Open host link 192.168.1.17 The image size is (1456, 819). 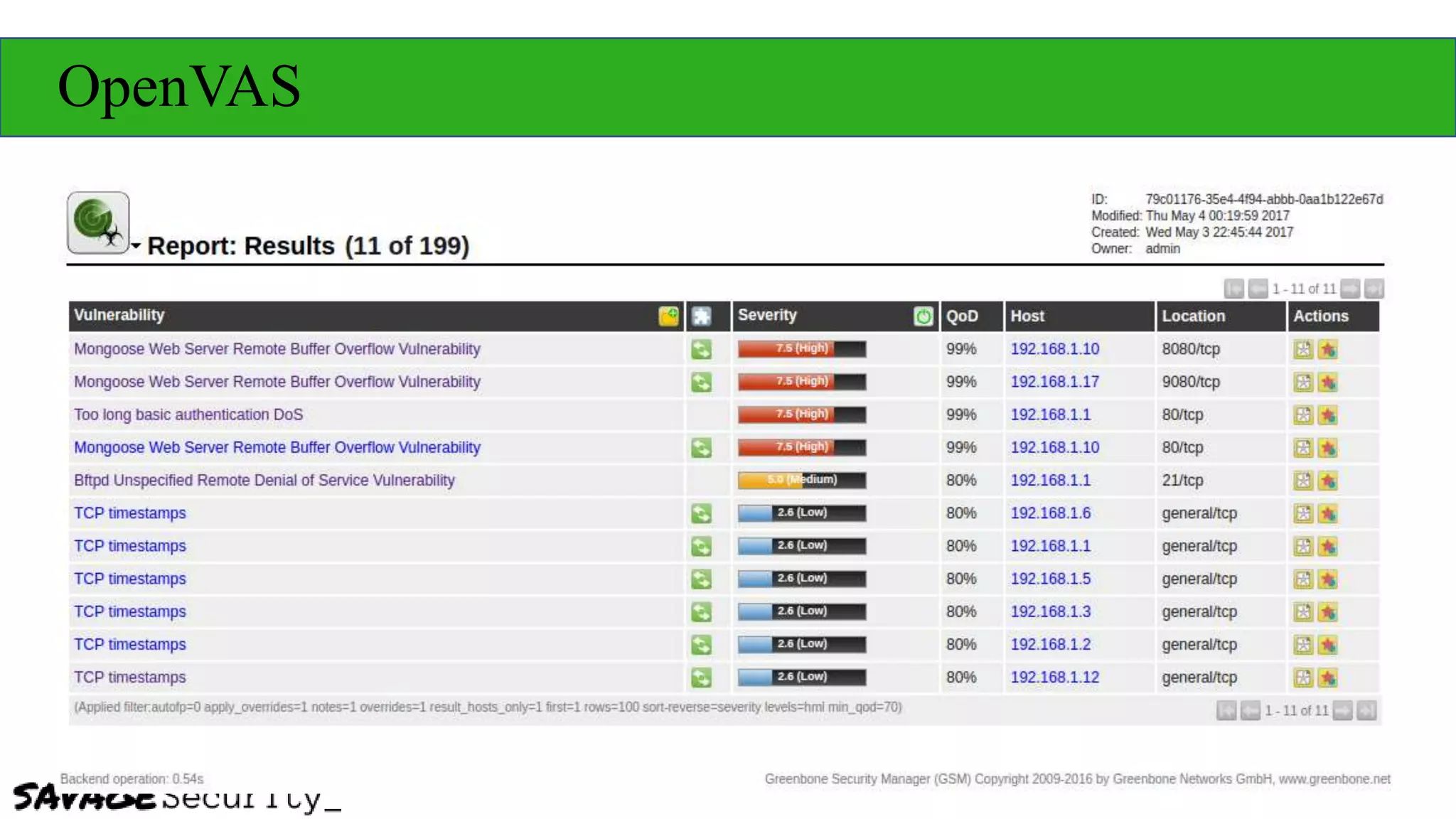(1055, 382)
